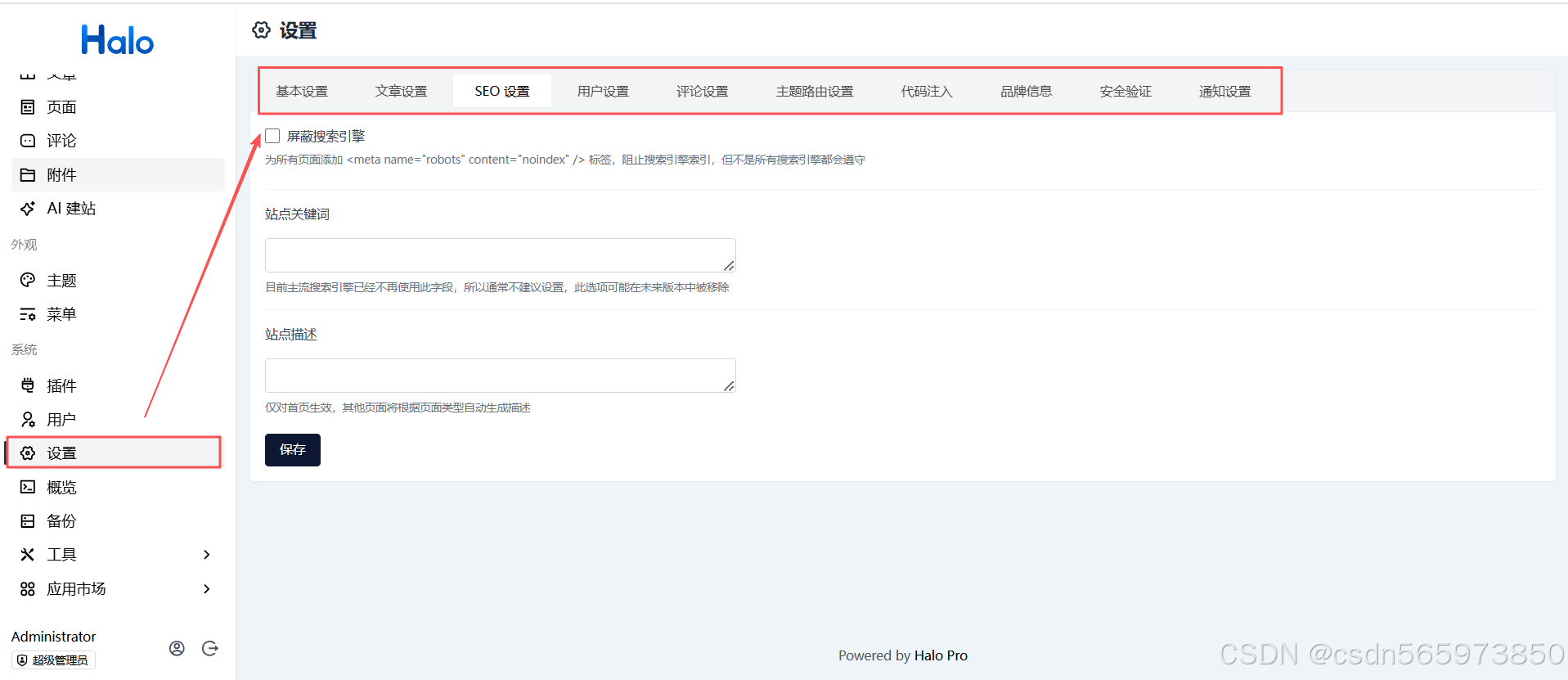Expand the 应用市场 submenu chevron
The width and height of the screenshot is (1568, 680).
pyautogui.click(x=207, y=589)
